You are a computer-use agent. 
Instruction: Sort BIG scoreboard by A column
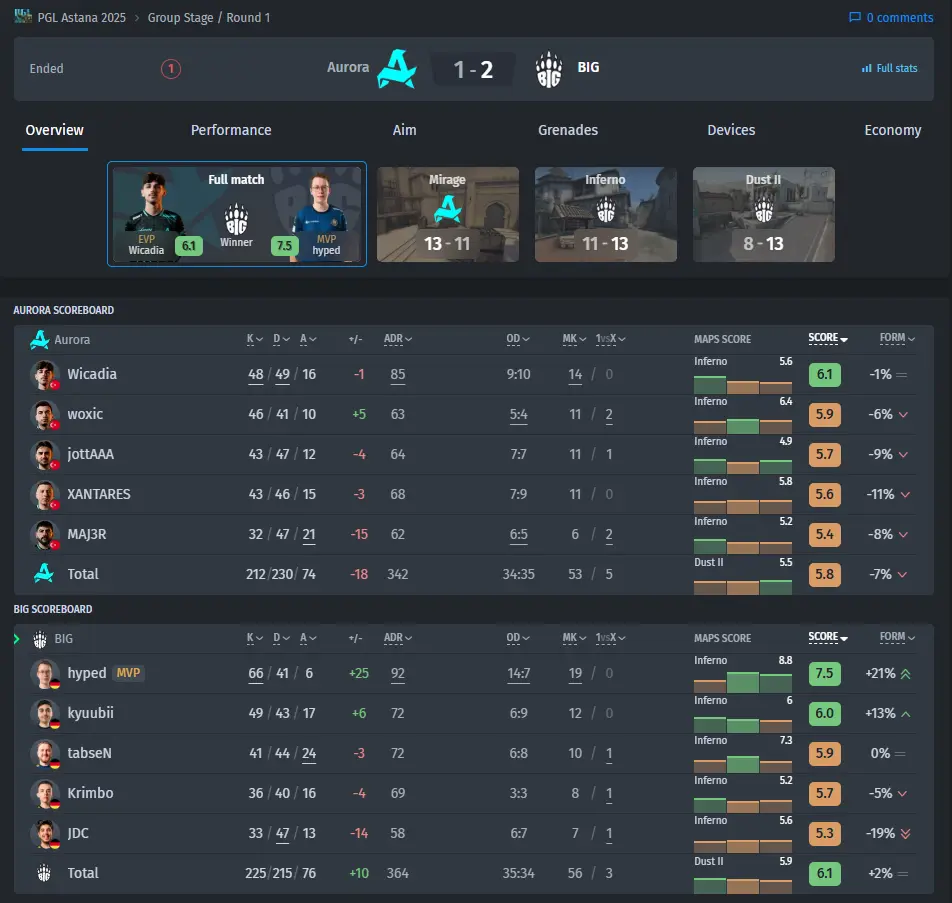coord(308,638)
